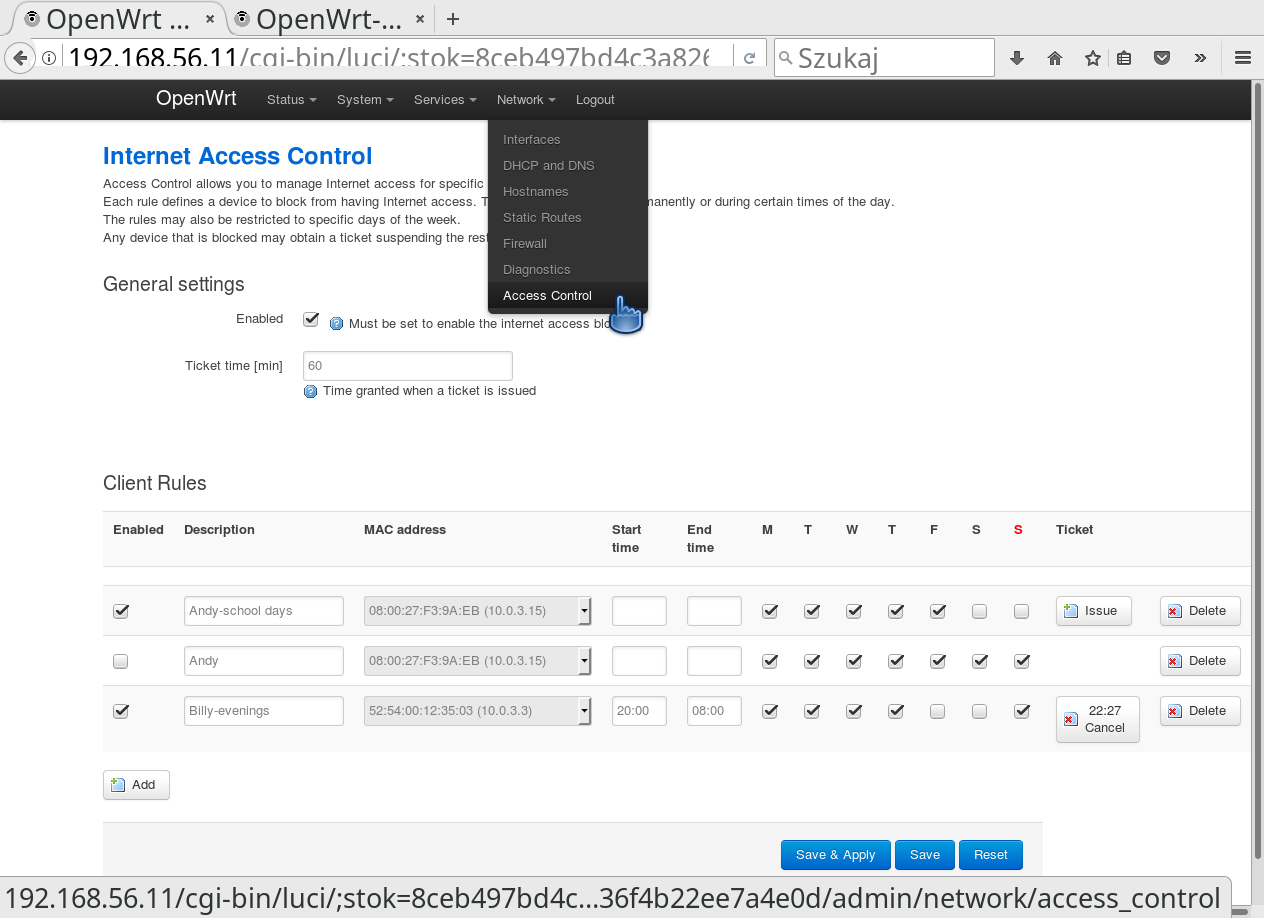Viewport: 1264px width, 918px height.
Task: Open the Services menu
Action: [x=445, y=100]
